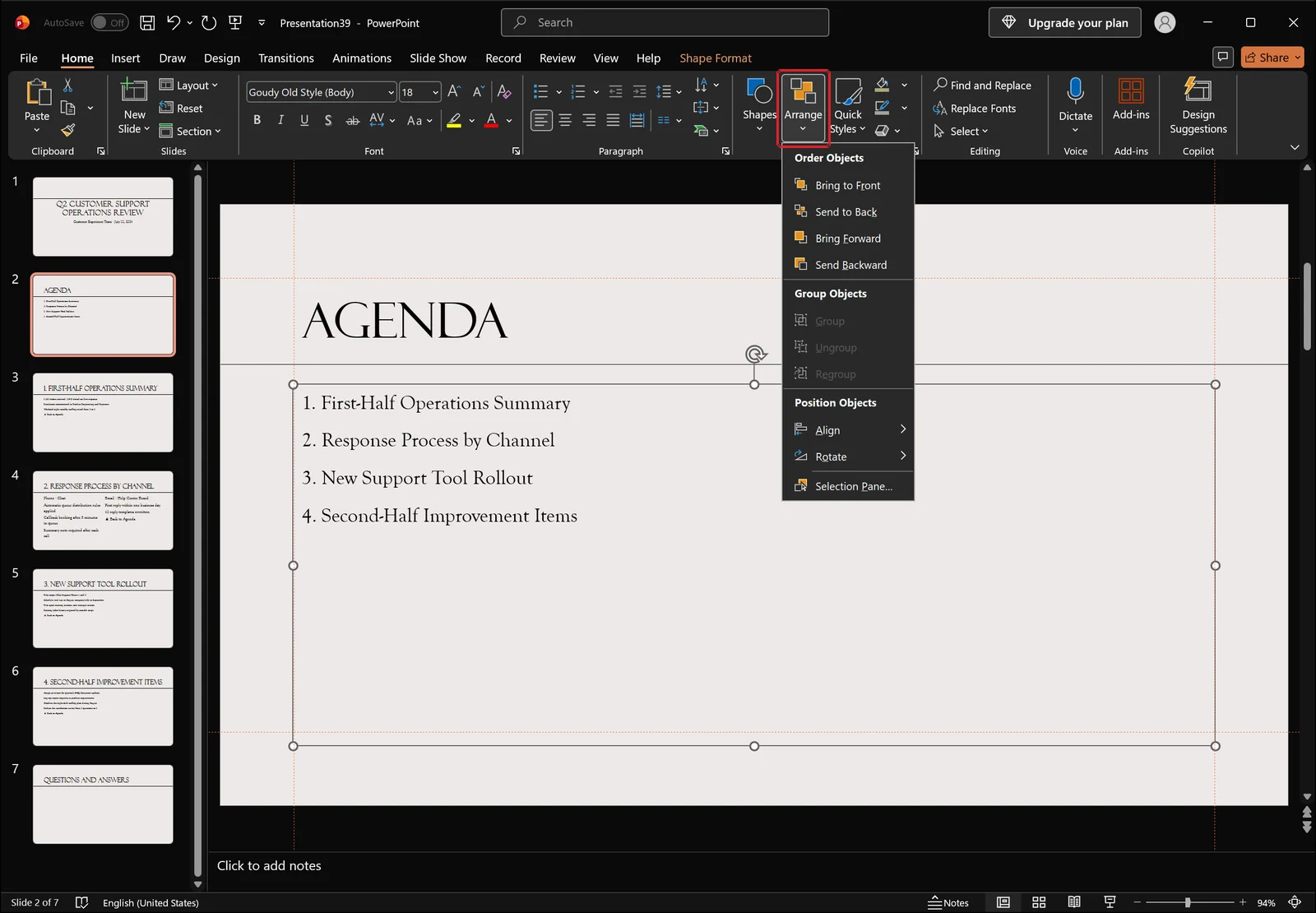Click the Format Painter brush icon
The image size is (1316, 913).
[67, 130]
